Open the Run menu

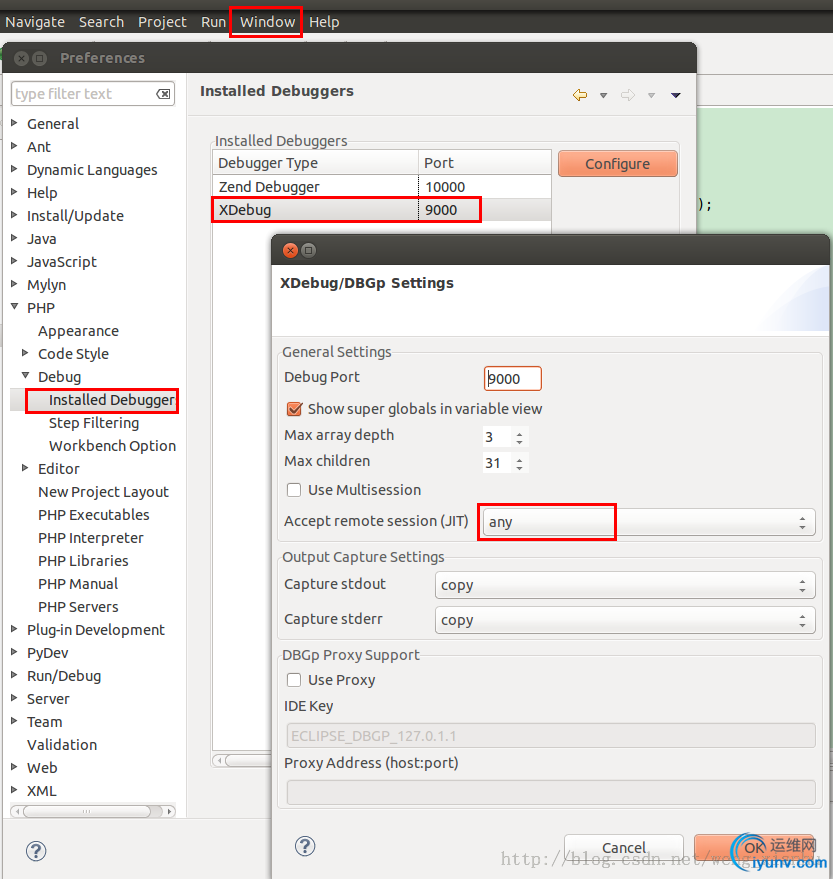pos(213,22)
